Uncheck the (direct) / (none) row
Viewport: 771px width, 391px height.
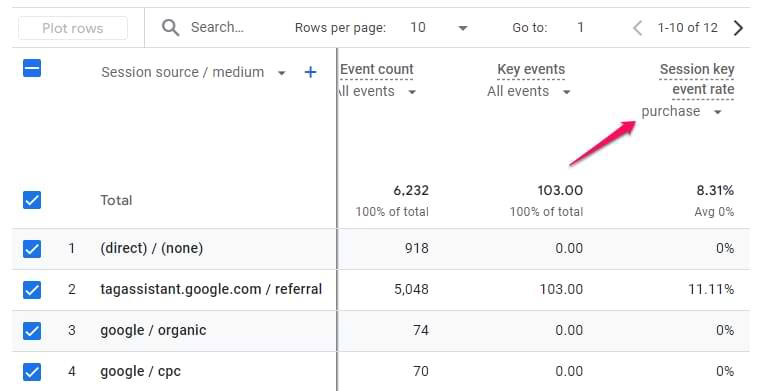[32, 248]
